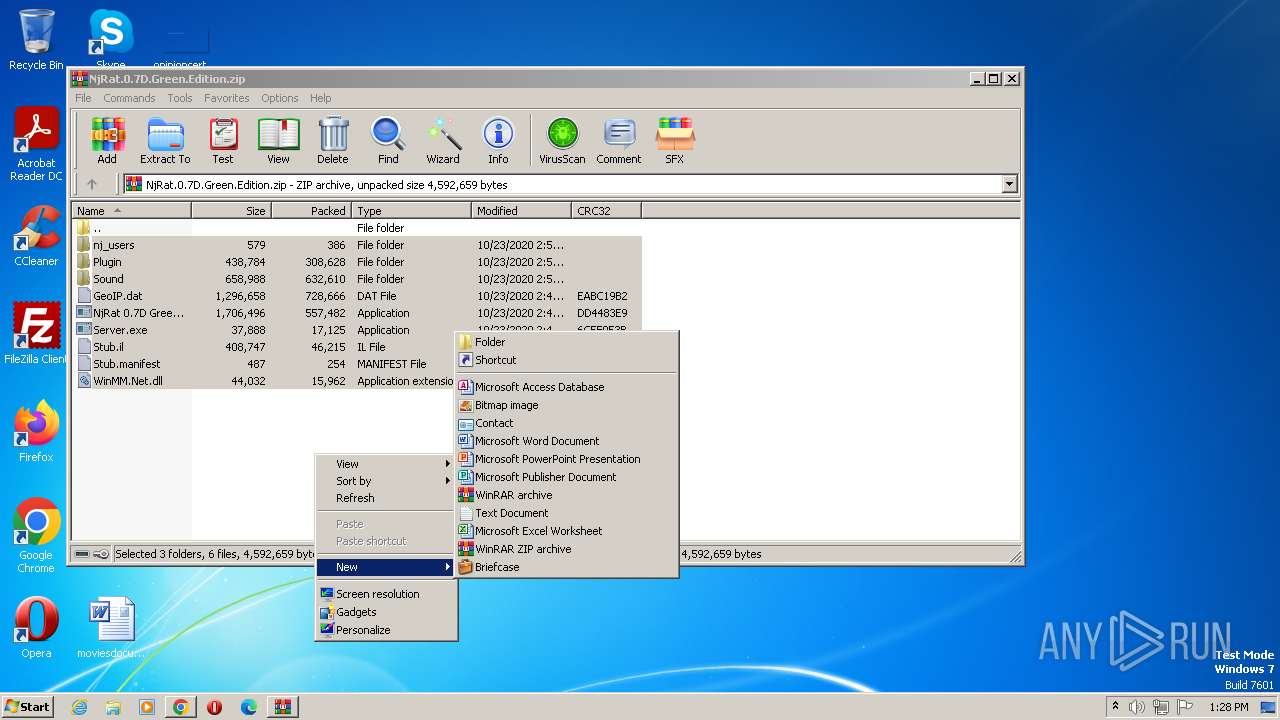The width and height of the screenshot is (1280, 720).
Task: Expand the View submenu in context menu
Action: 386,464
